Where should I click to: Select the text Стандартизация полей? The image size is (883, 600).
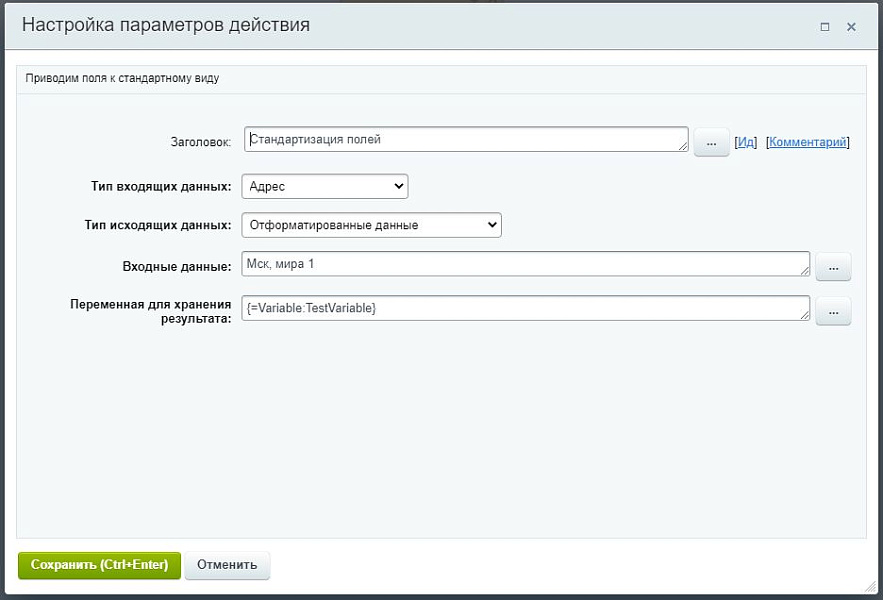tap(315, 139)
